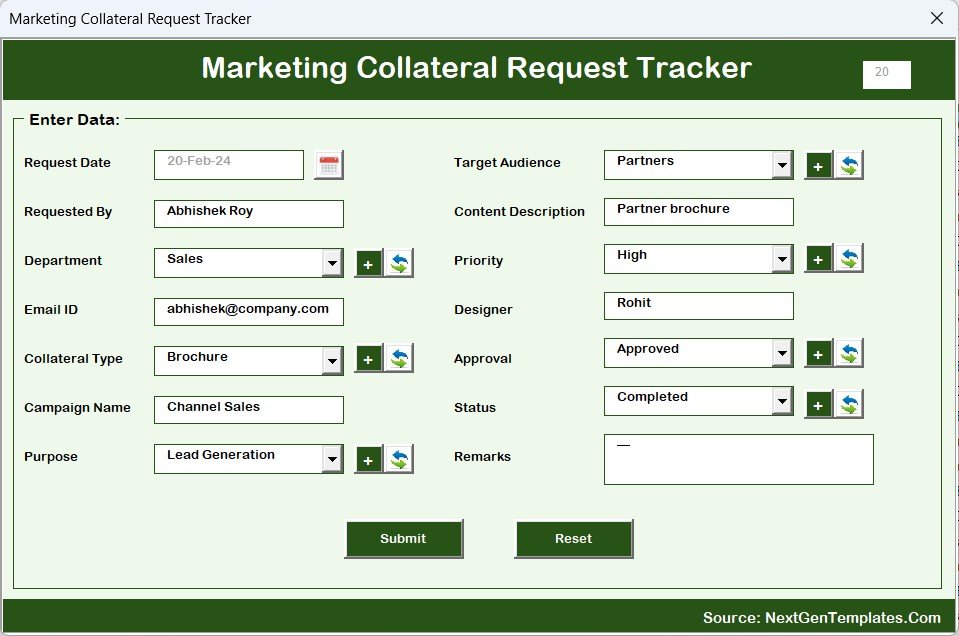The height and width of the screenshot is (636, 959).
Task: Add a new Collateral Type with plus icon
Action: click(x=368, y=359)
